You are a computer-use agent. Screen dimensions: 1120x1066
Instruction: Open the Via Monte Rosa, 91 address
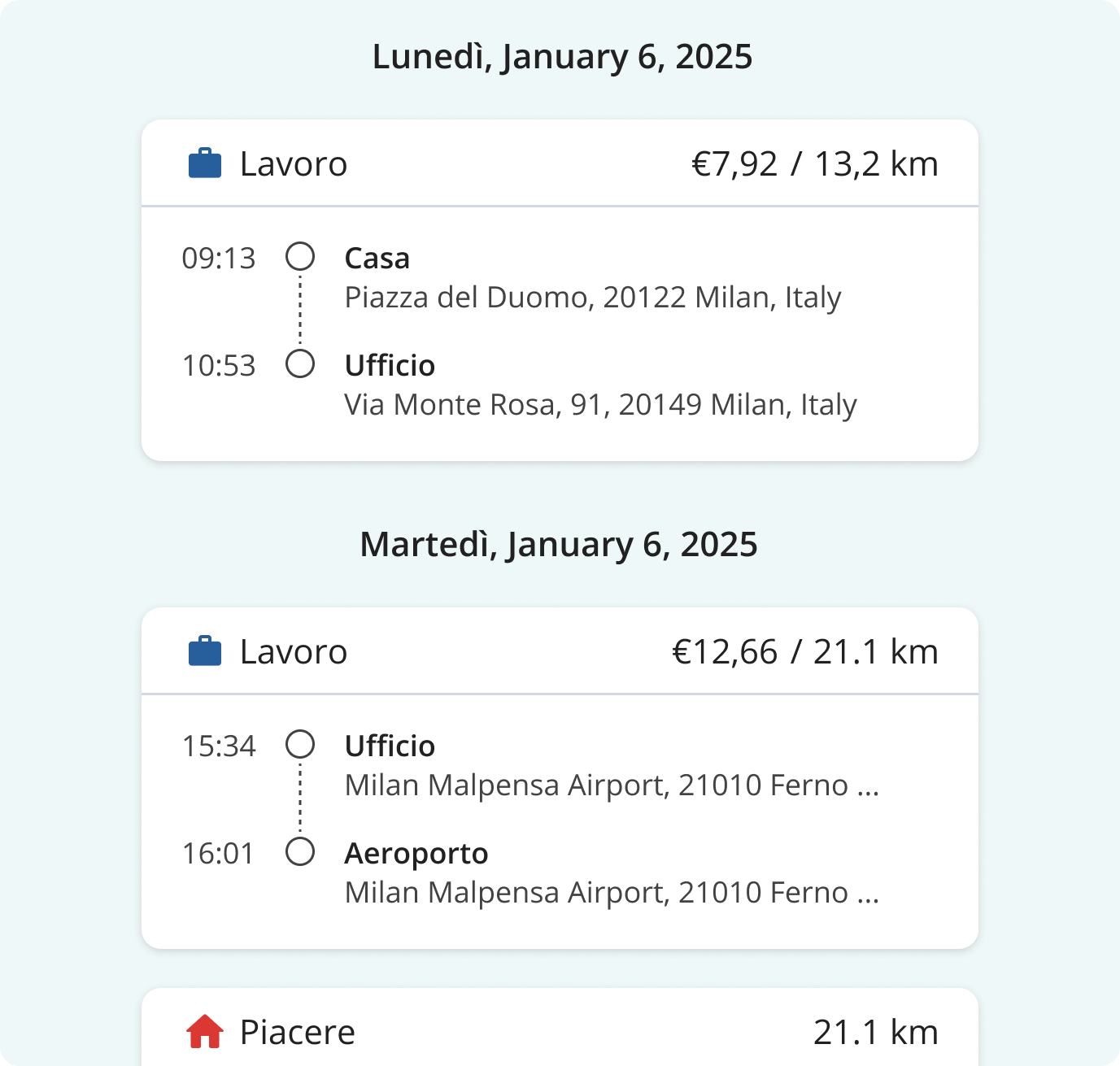point(601,405)
